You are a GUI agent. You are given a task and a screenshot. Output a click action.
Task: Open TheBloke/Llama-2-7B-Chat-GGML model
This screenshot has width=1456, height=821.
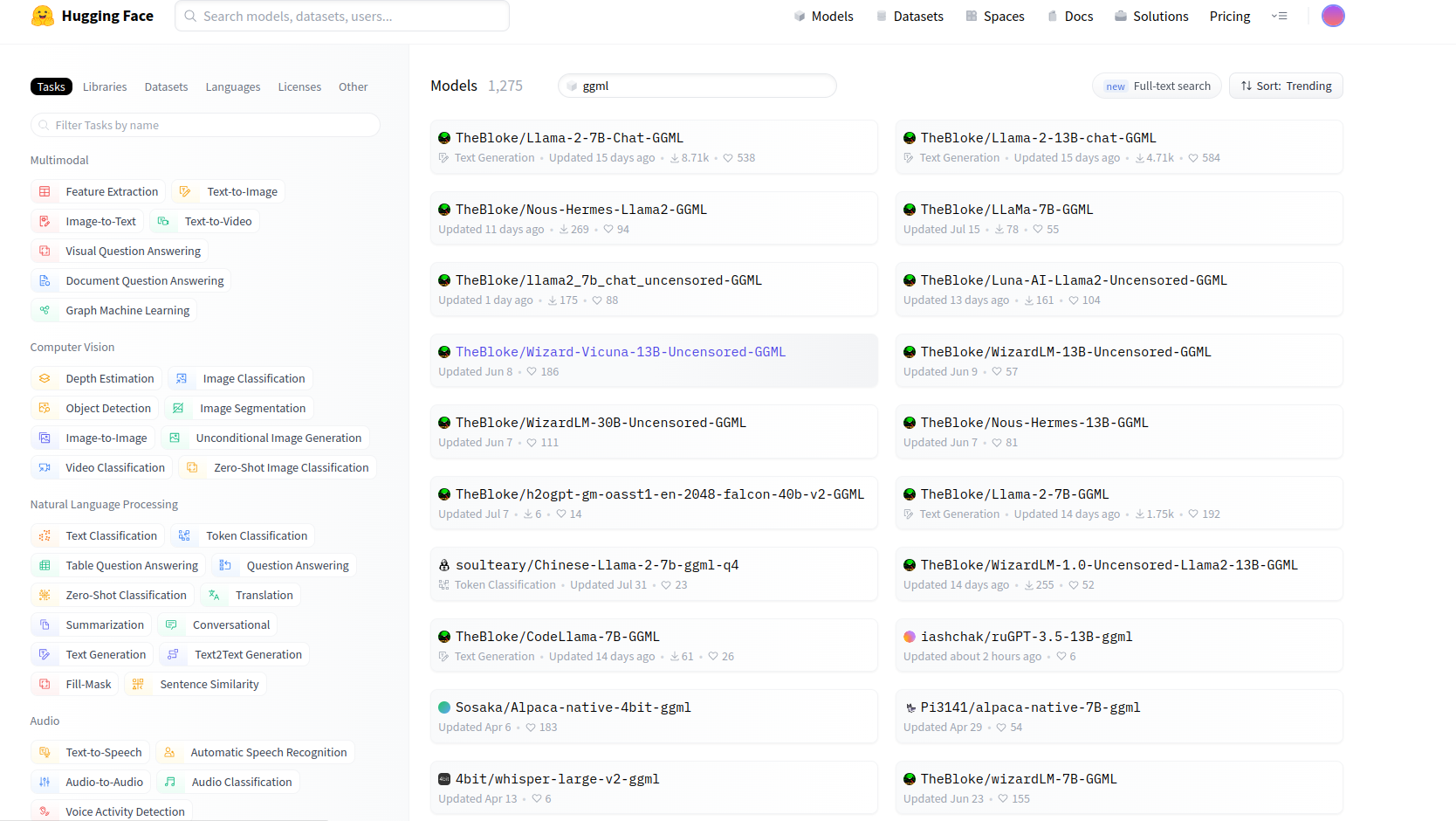pos(564,137)
